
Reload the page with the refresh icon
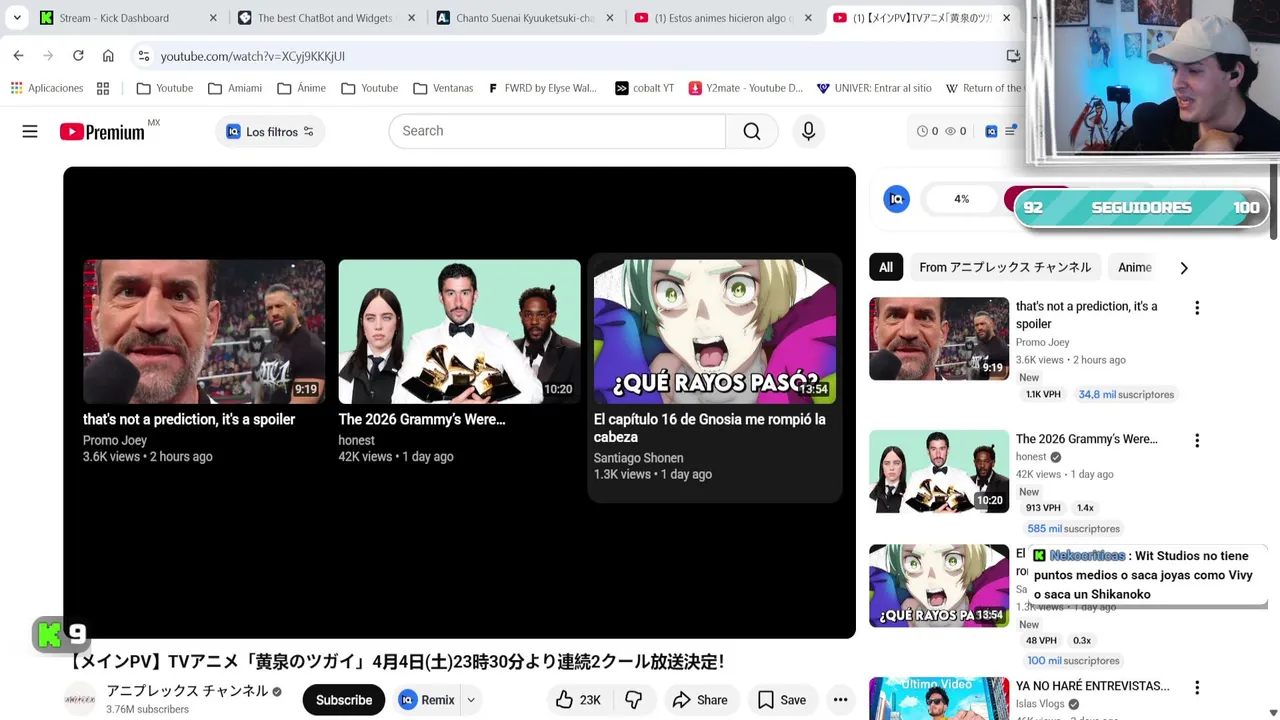pyautogui.click(x=78, y=56)
